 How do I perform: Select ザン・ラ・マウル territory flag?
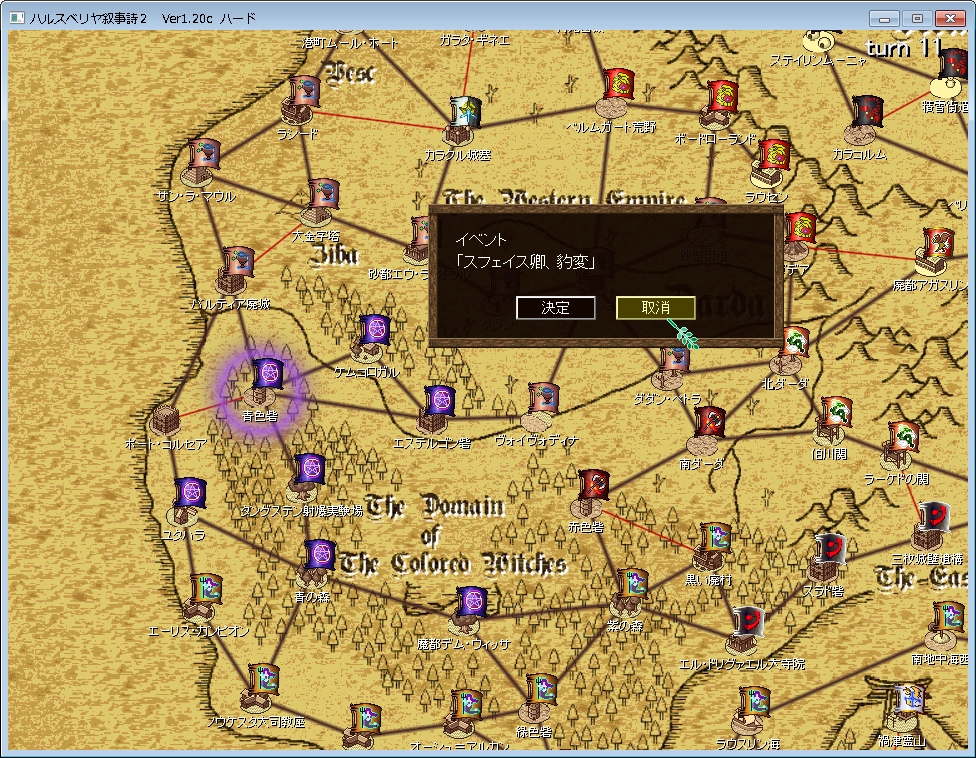click(x=205, y=156)
